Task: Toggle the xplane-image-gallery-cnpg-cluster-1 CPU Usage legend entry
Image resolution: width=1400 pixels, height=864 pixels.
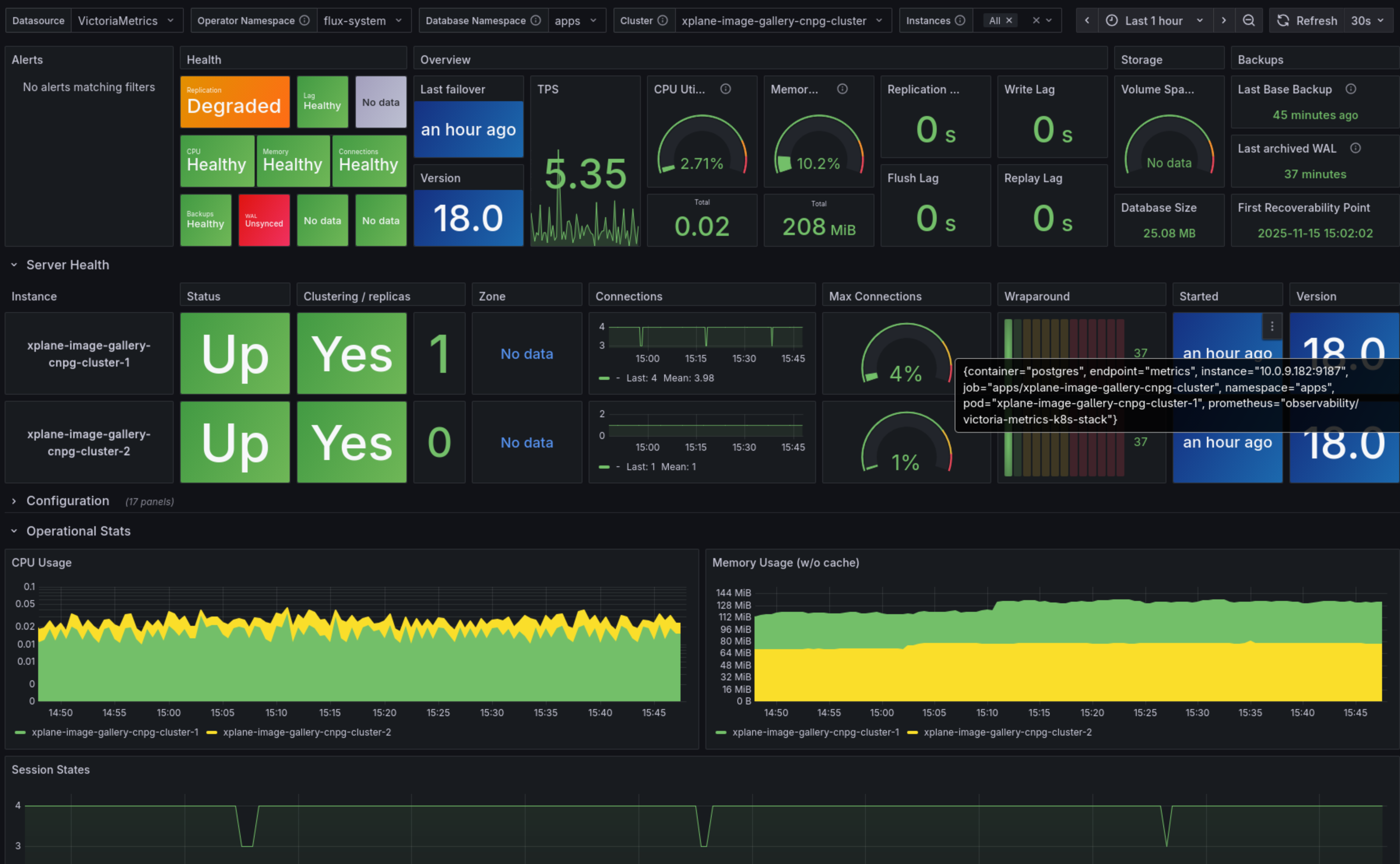Action: [x=114, y=732]
